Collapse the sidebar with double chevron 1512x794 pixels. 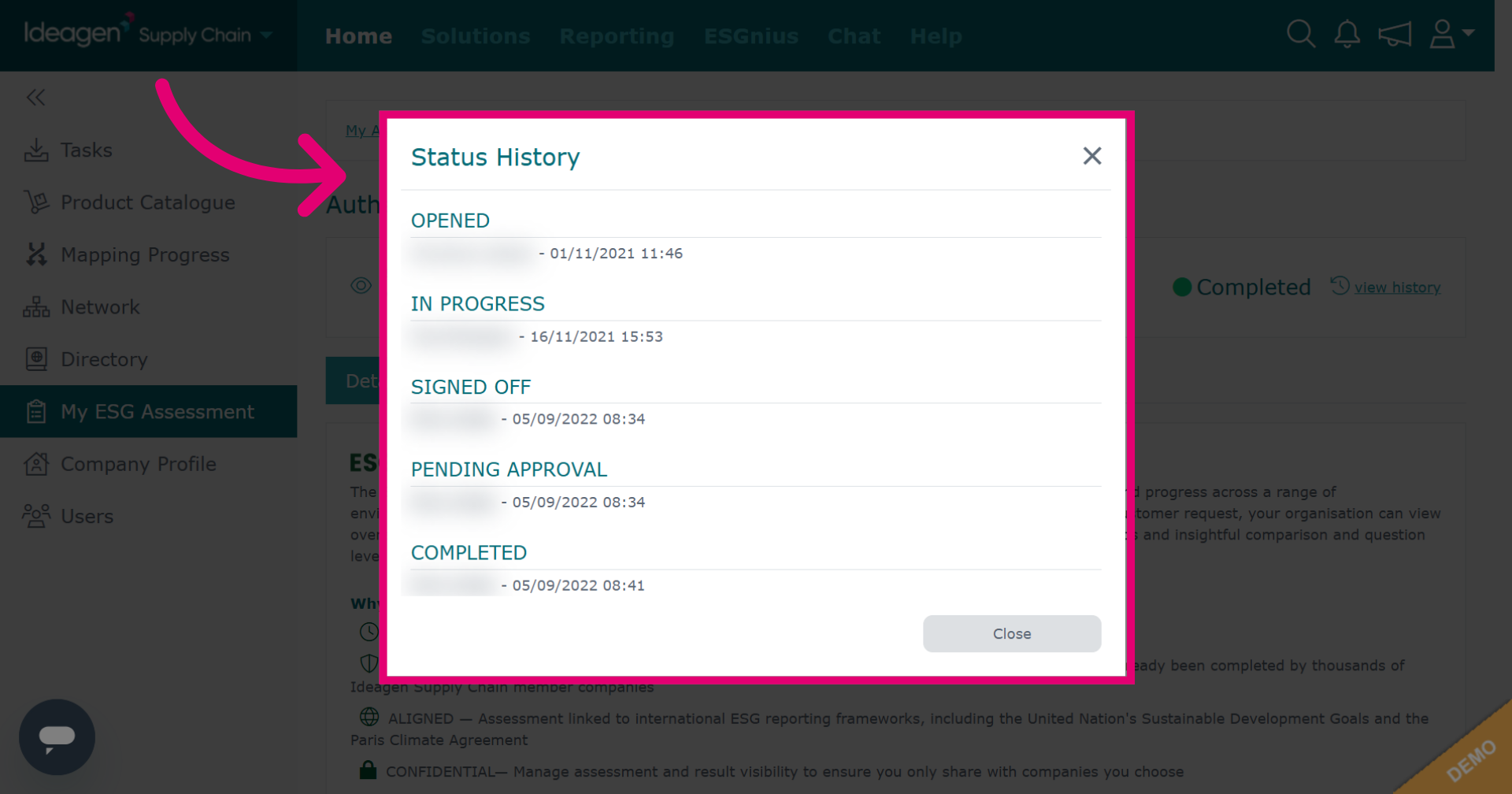tap(35, 97)
